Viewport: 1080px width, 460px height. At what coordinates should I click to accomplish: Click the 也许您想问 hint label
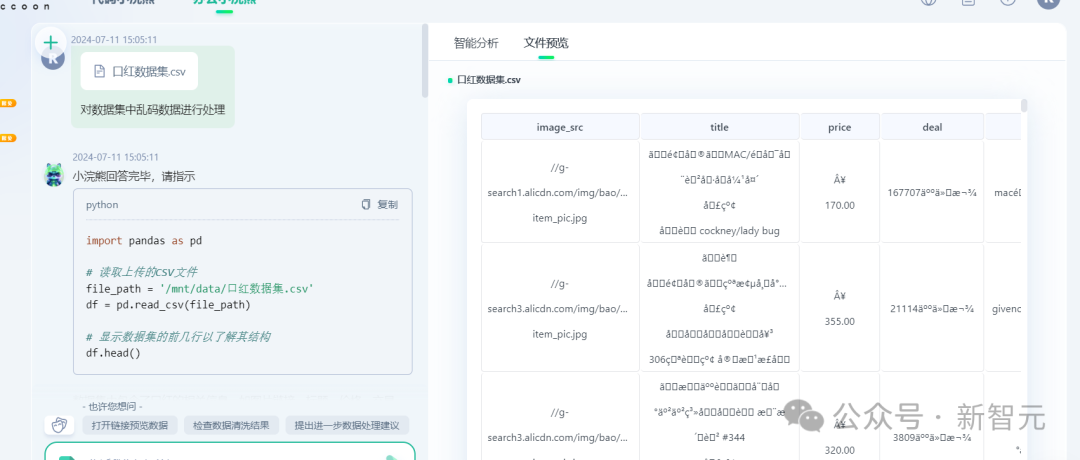tap(112, 406)
